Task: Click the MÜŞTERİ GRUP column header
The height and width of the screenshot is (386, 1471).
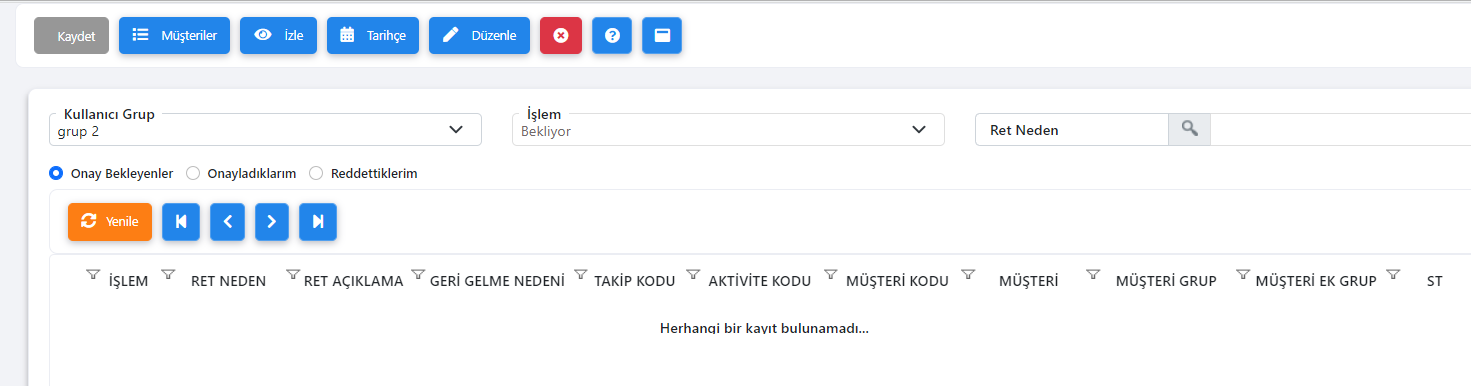Action: [1166, 281]
